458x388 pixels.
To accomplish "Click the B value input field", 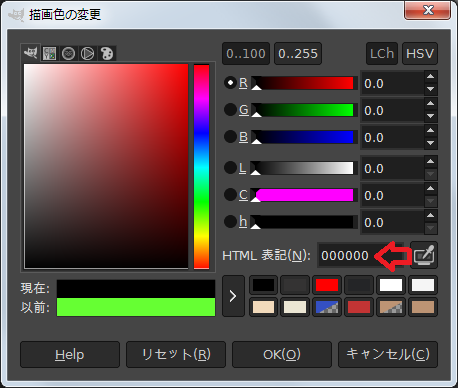I will (392, 137).
